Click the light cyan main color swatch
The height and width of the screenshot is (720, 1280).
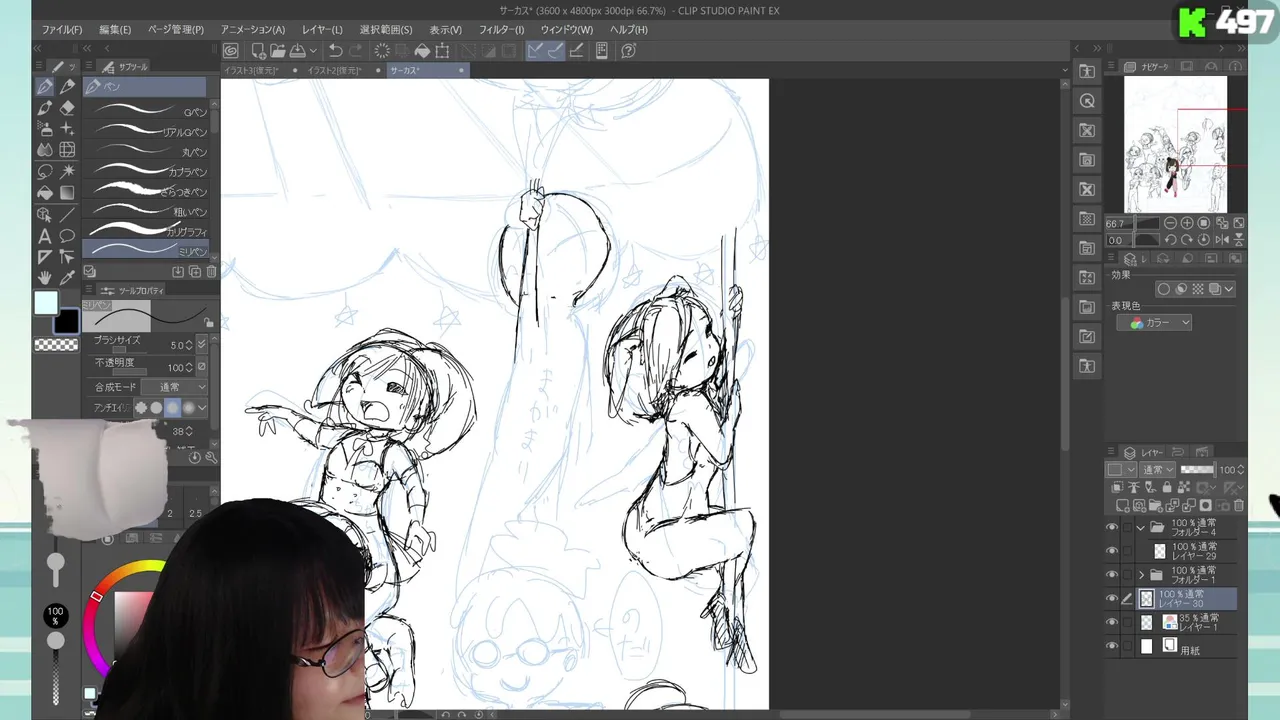point(46,304)
